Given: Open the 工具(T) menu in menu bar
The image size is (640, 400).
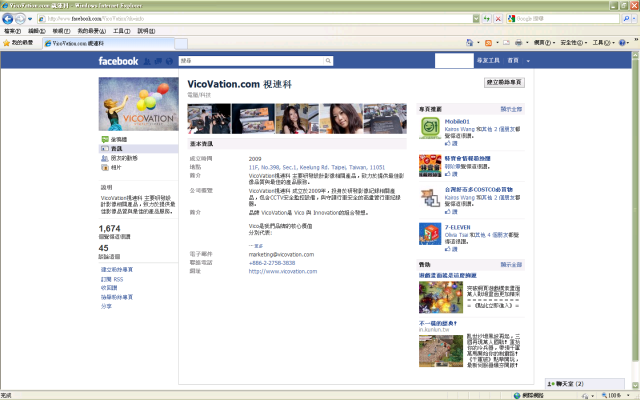Looking at the screenshot, I should point(122,31).
